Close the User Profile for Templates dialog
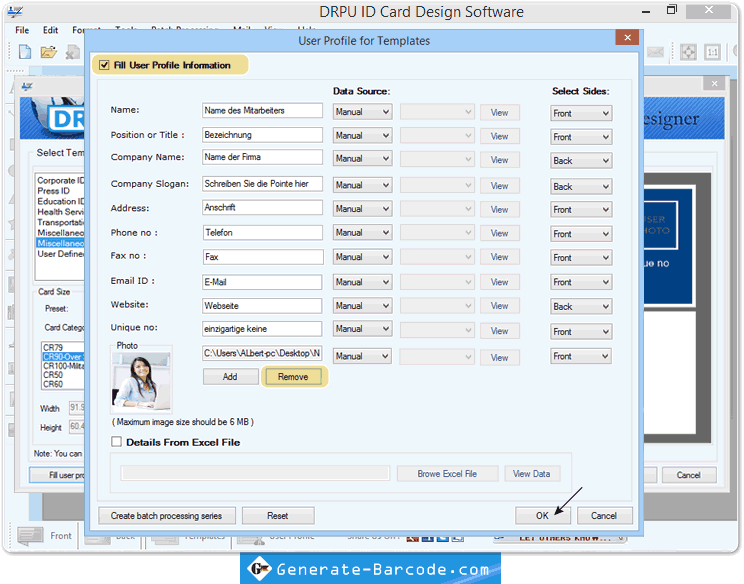 [x=627, y=37]
